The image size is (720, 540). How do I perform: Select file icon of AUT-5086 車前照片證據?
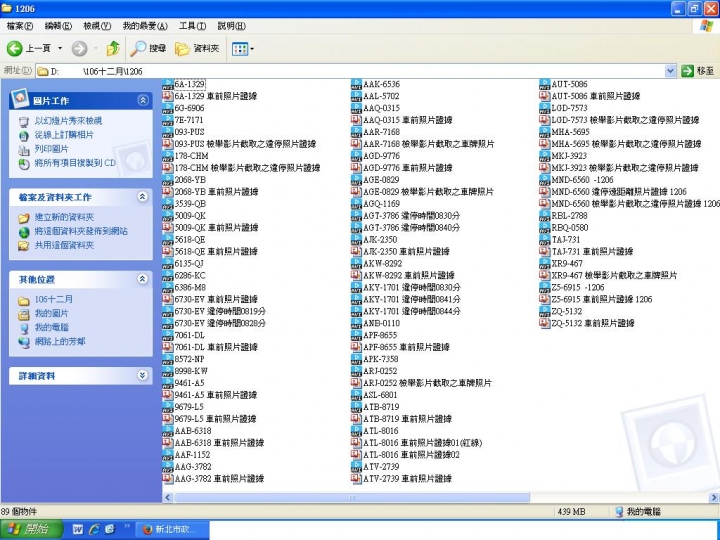(545, 96)
